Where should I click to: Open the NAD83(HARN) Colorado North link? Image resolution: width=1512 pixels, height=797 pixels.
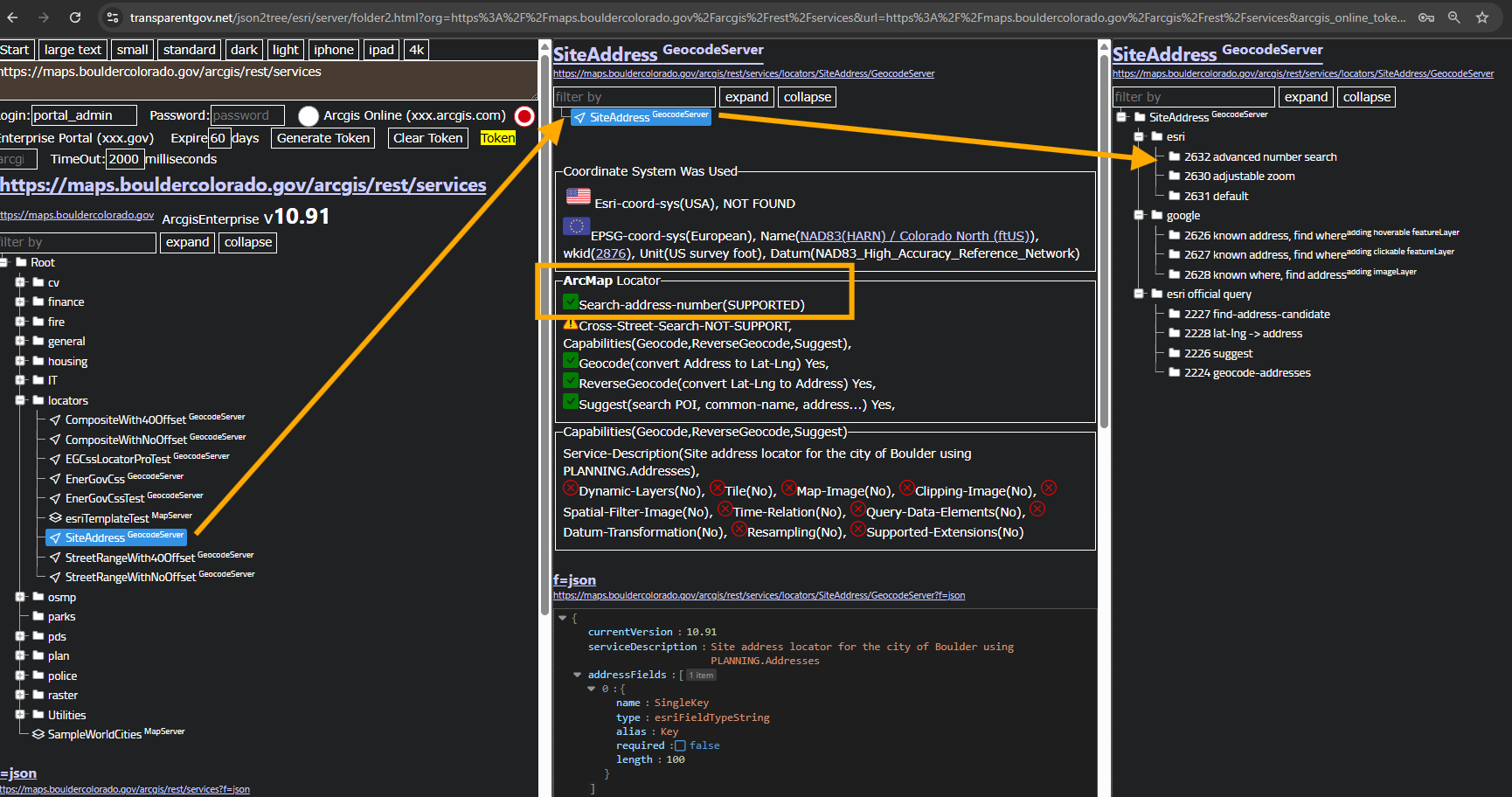(x=915, y=236)
